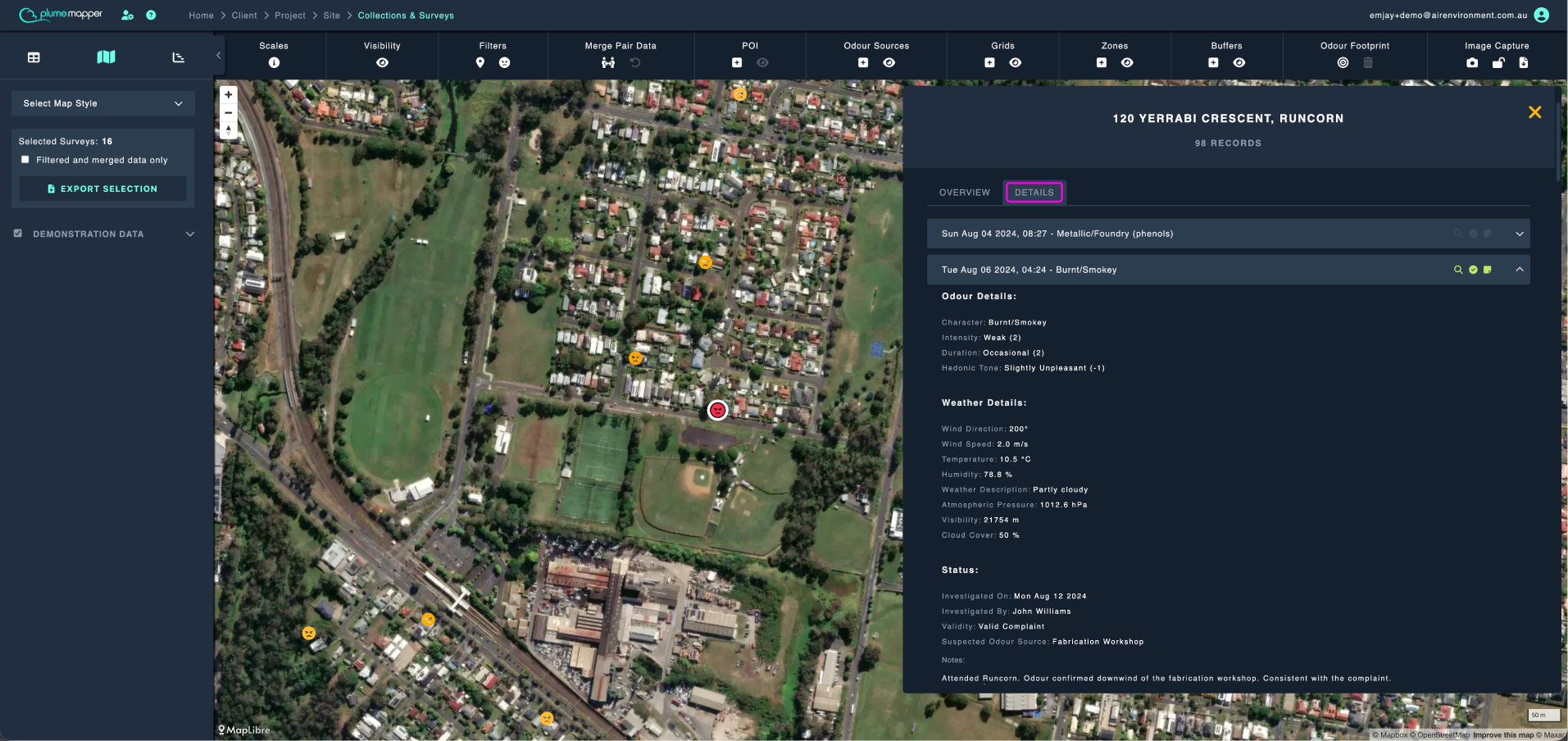Switch to the table view icon
Image resolution: width=1568 pixels, height=741 pixels.
pyautogui.click(x=34, y=57)
